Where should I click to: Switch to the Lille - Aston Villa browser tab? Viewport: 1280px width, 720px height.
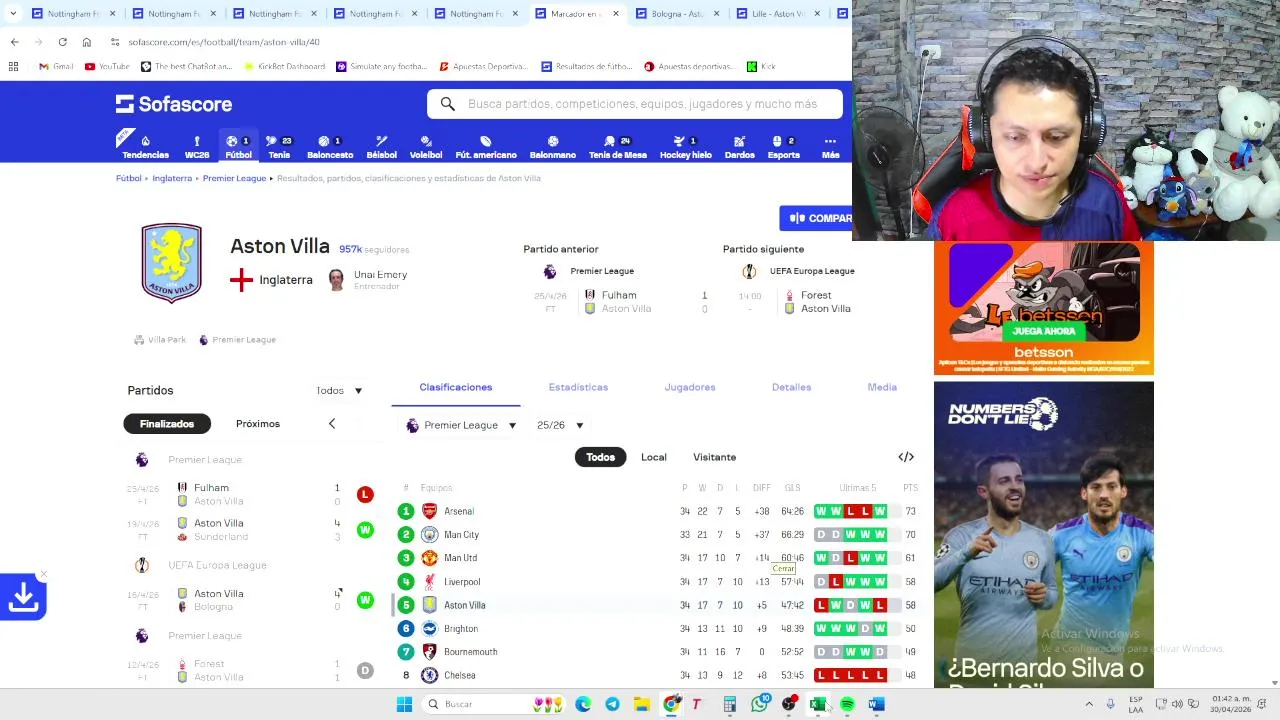click(x=778, y=14)
